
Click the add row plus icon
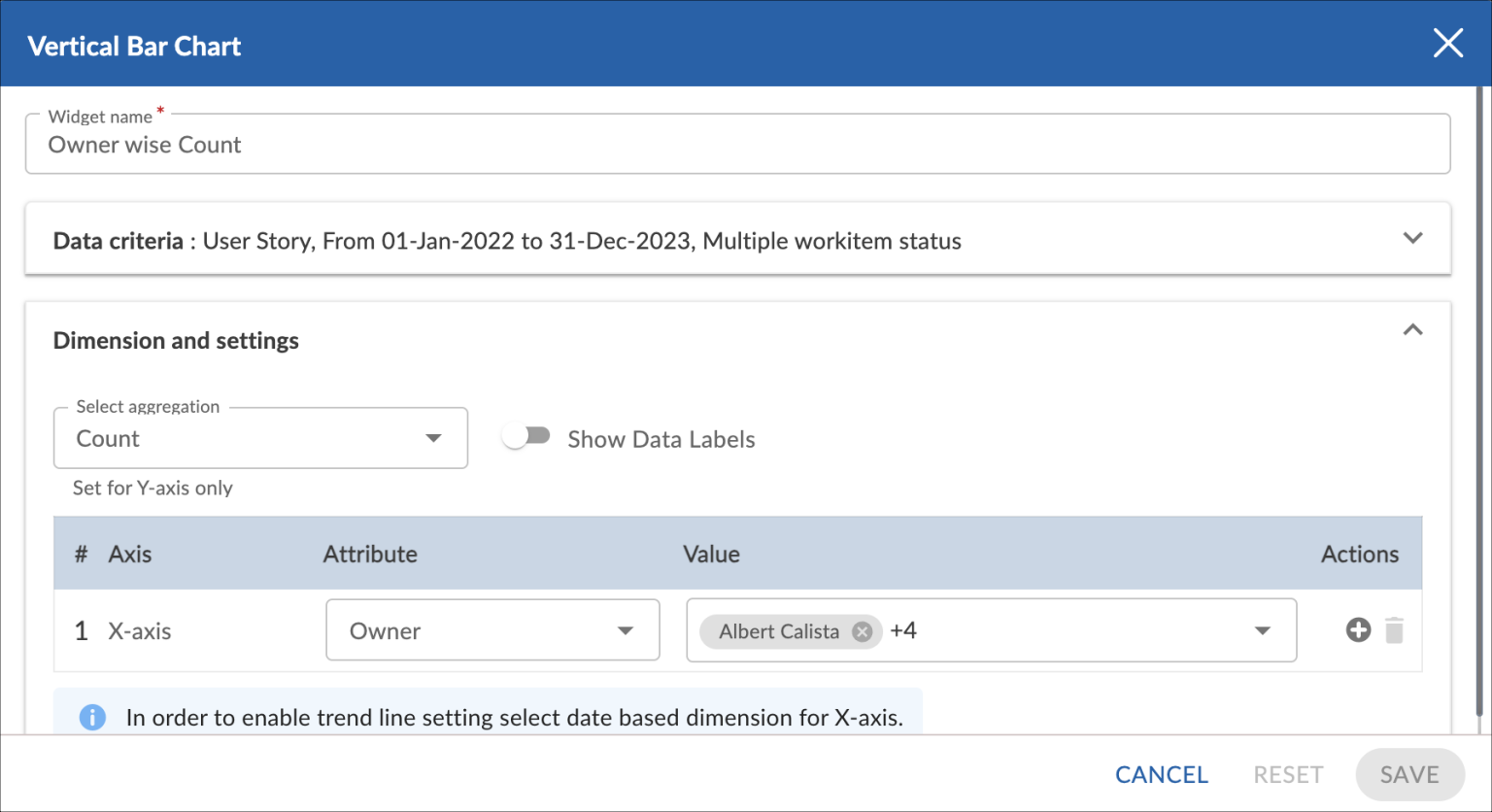click(x=1358, y=630)
